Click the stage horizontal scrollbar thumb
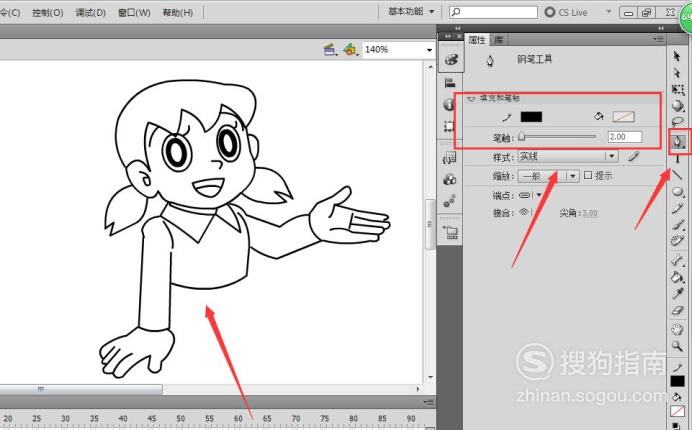692x430 pixels. point(81,389)
